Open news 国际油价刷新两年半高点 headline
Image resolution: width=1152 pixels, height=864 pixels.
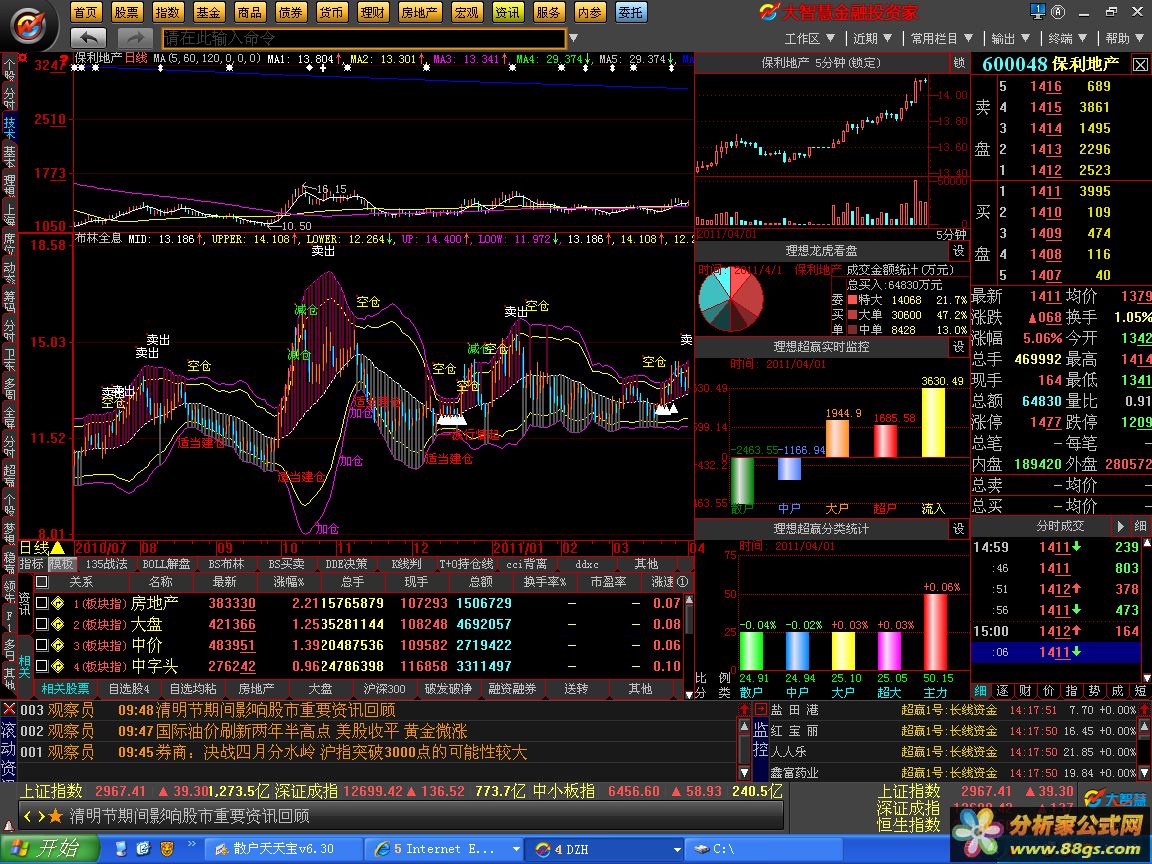tap(312, 731)
